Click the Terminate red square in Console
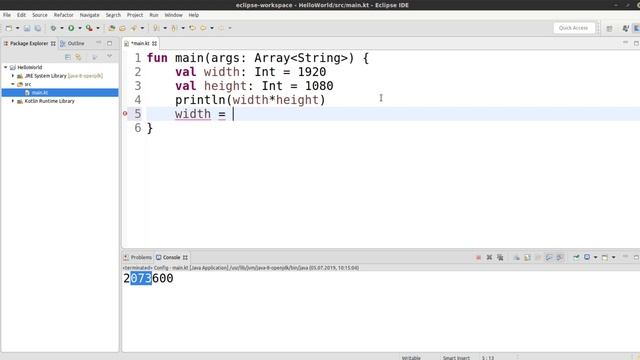This screenshot has height=360, width=640. pyautogui.click(x=478, y=258)
